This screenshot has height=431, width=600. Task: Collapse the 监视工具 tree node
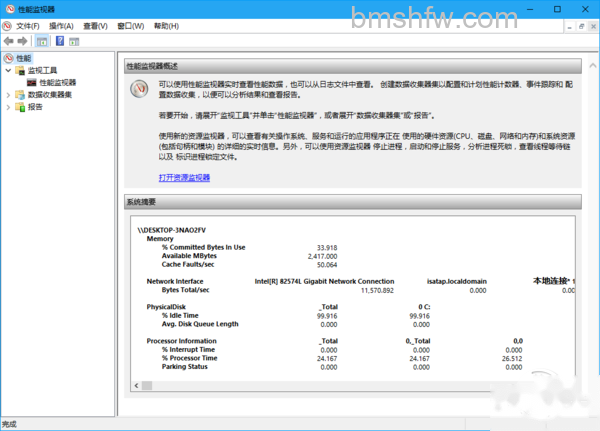click(8, 70)
